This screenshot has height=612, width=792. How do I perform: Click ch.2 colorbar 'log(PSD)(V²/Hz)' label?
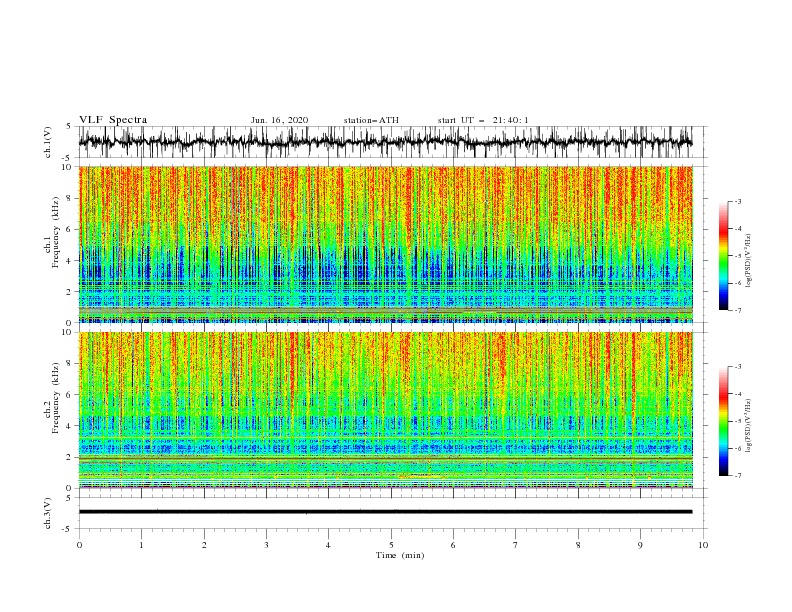point(749,425)
